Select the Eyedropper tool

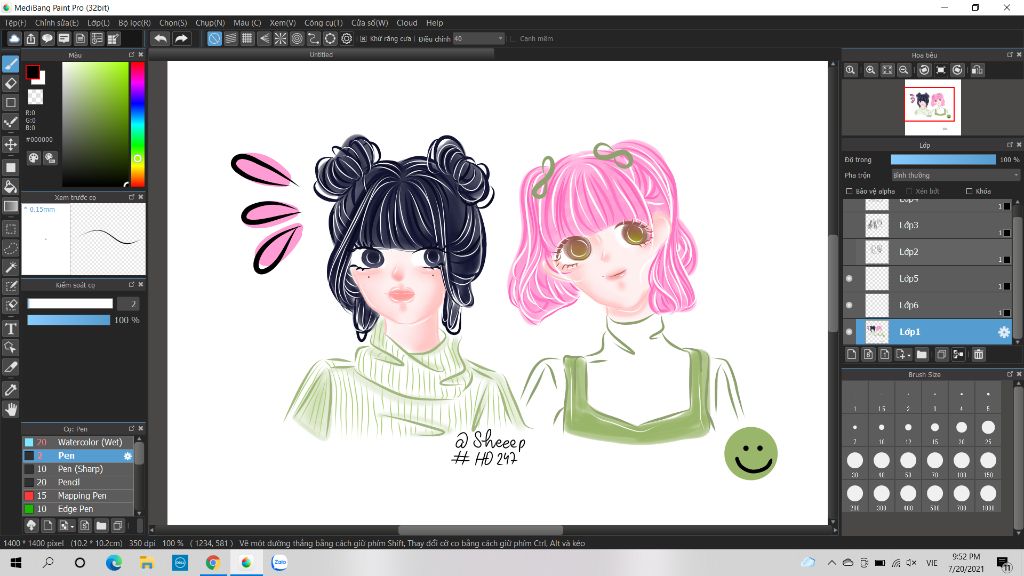click(x=10, y=390)
